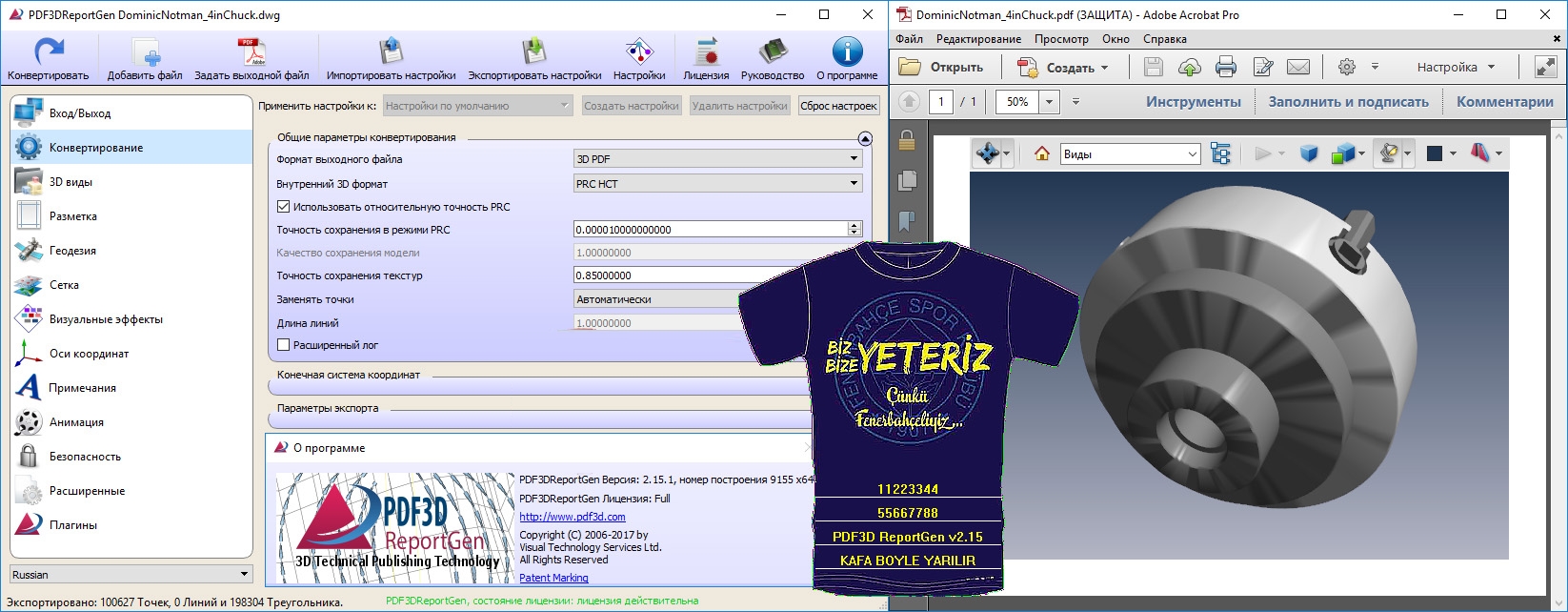Open Импортировать настройки in the toolbar

tap(391, 58)
